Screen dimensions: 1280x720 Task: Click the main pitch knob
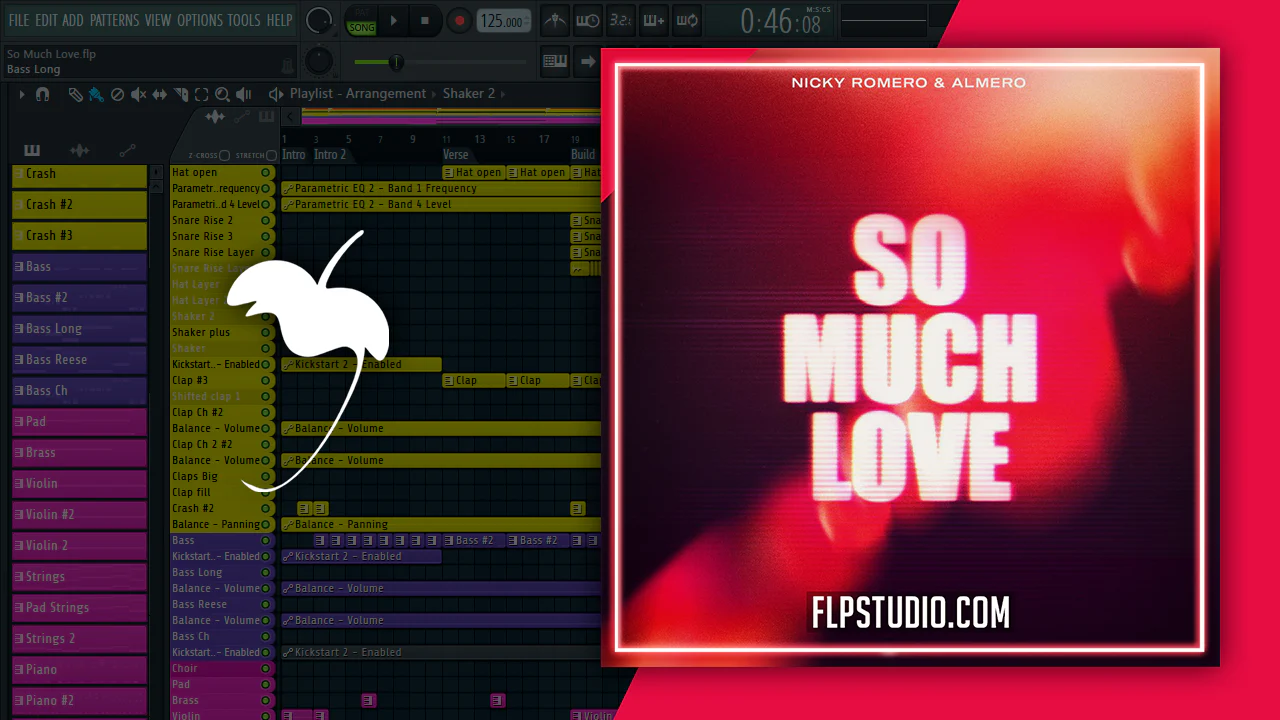pos(318,61)
